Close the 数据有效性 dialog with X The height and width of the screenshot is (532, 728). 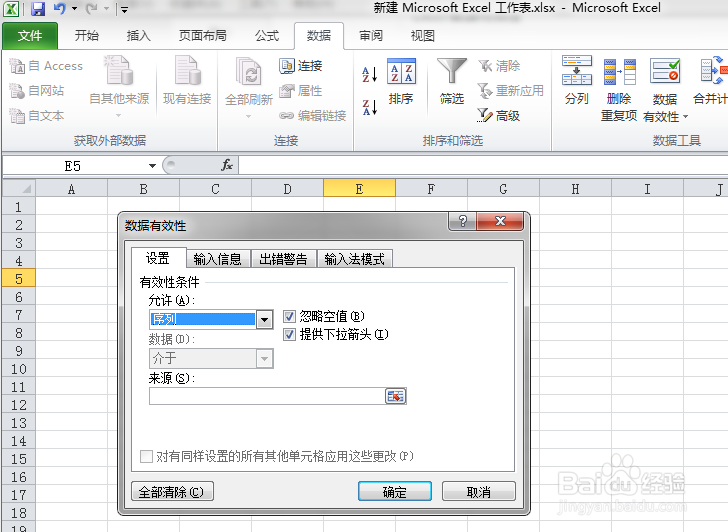500,221
